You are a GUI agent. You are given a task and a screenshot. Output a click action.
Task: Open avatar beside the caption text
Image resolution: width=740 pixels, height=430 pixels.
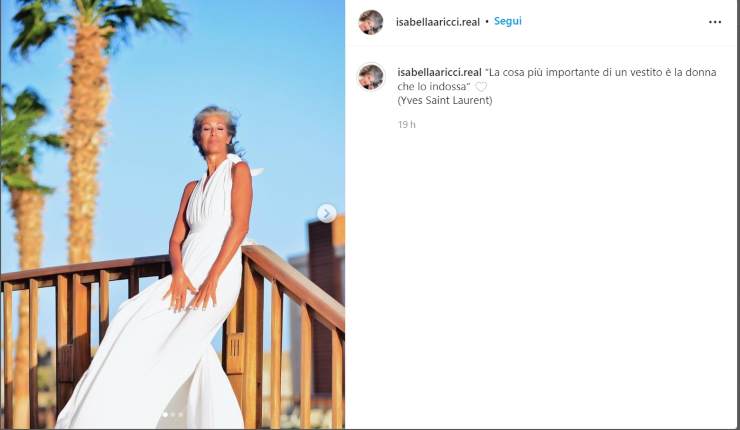(371, 76)
